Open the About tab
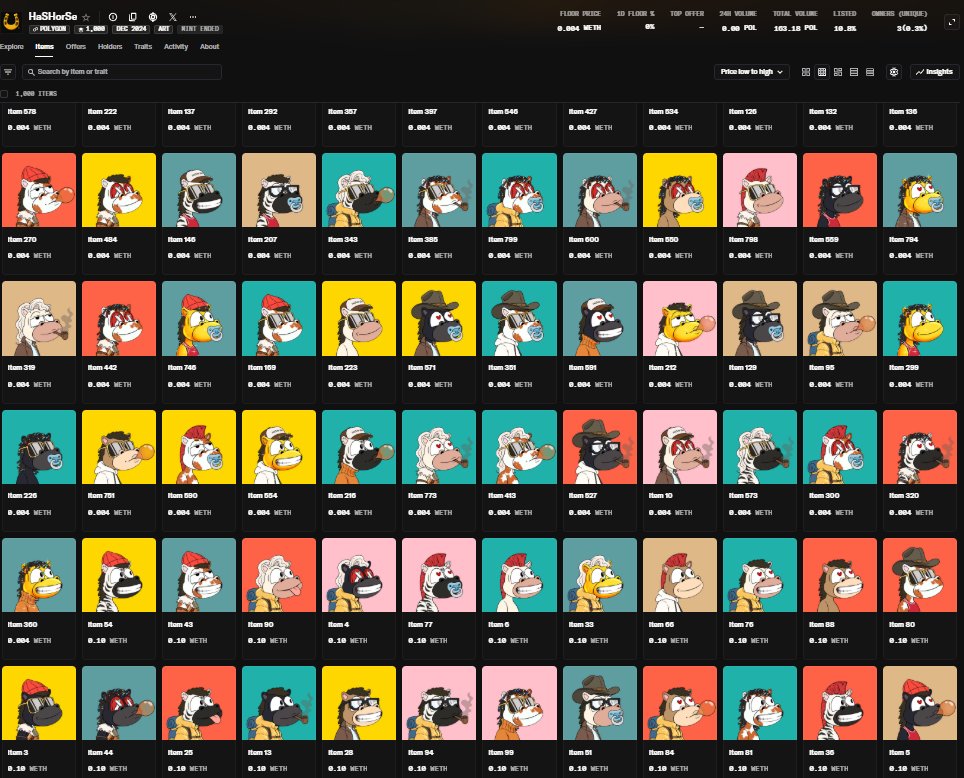Screen dimensions: 964x778 click(x=210, y=47)
